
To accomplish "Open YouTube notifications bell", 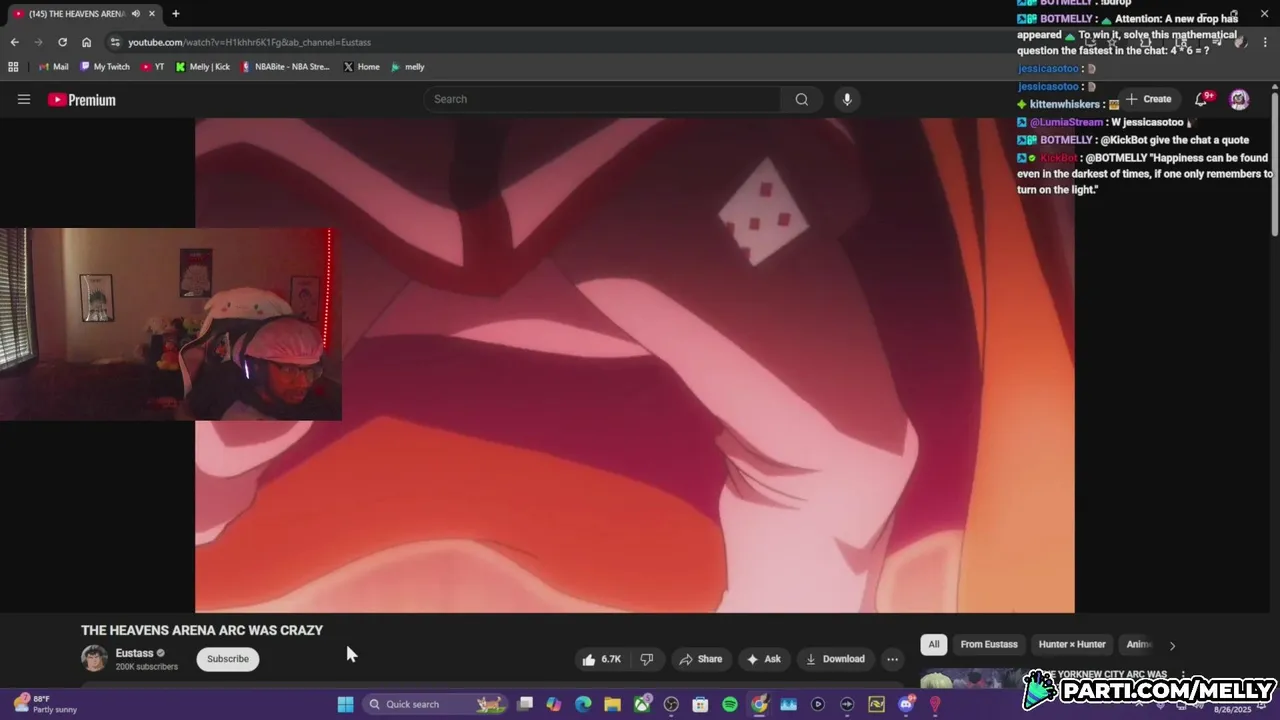I will tap(1203, 99).
